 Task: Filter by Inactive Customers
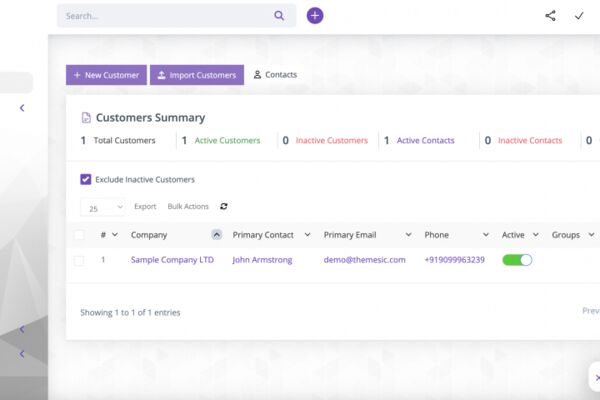[x=332, y=140]
